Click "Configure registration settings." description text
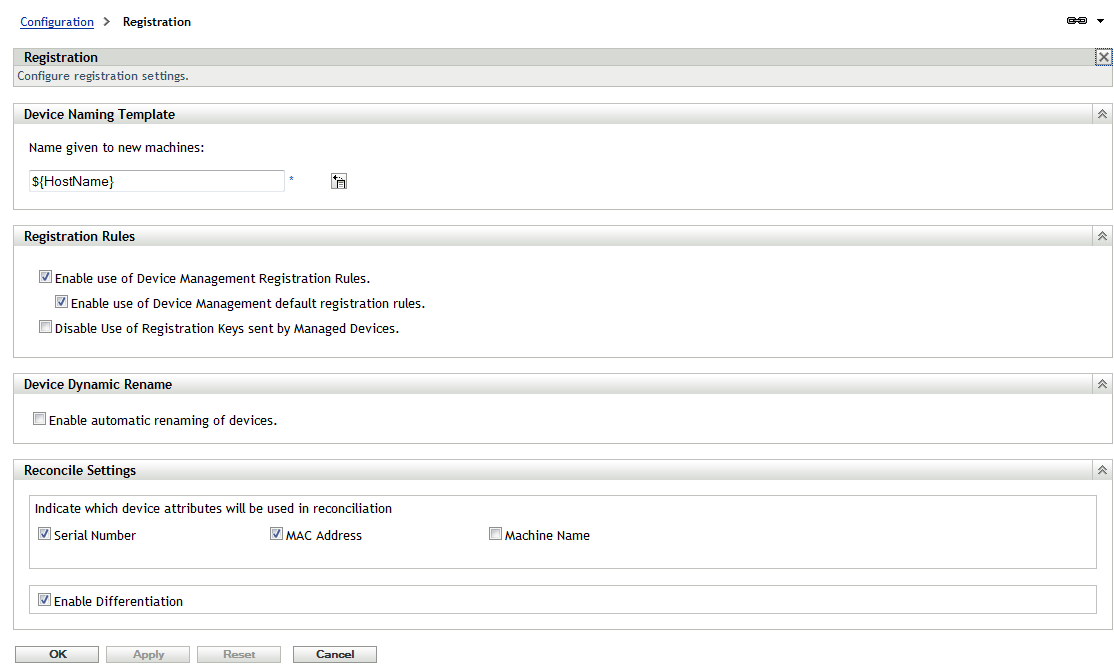Image resolution: width=1114 pixels, height=666 pixels. [103, 76]
